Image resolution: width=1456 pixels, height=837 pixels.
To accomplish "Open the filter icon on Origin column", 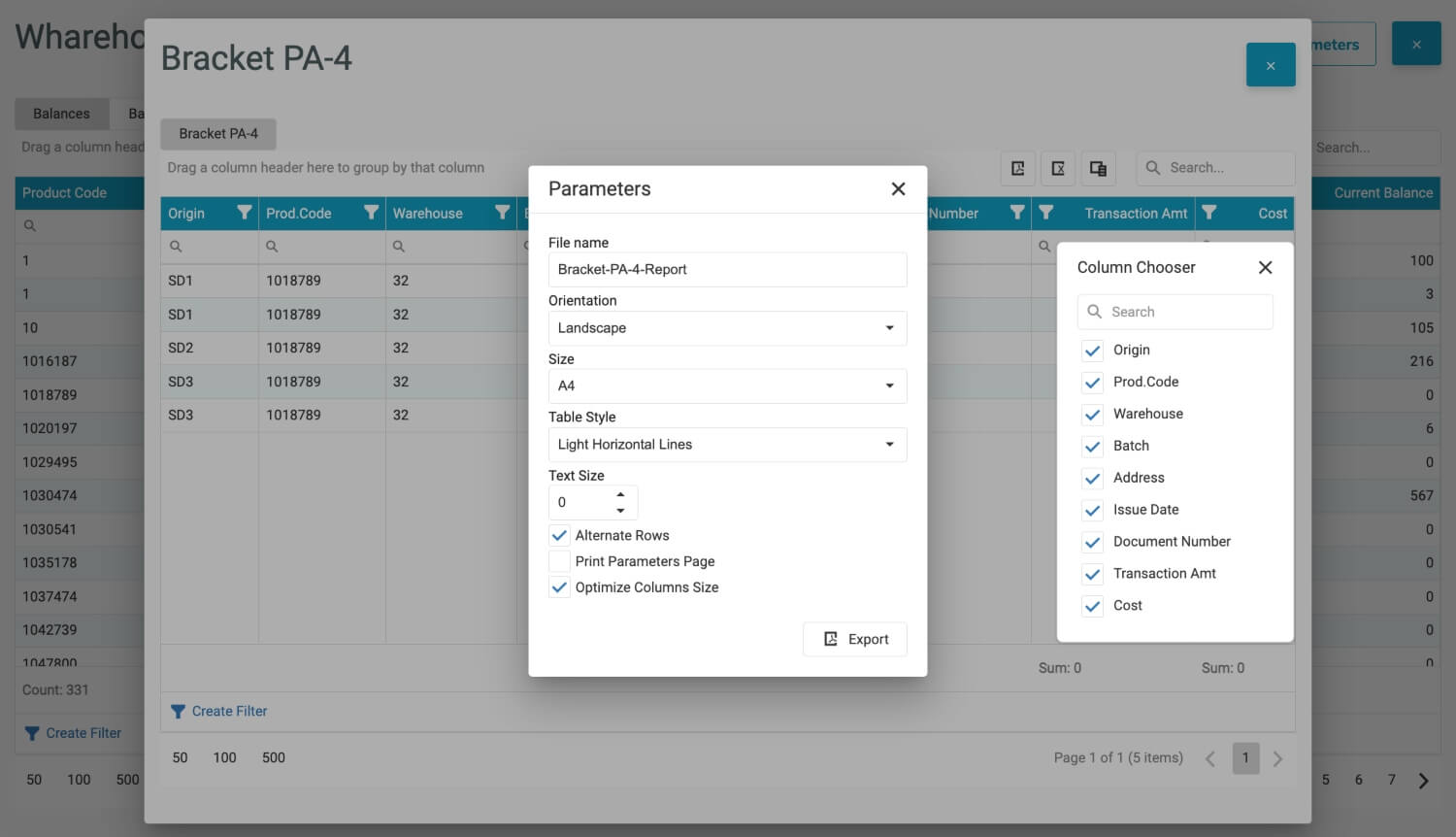I will click(242, 213).
